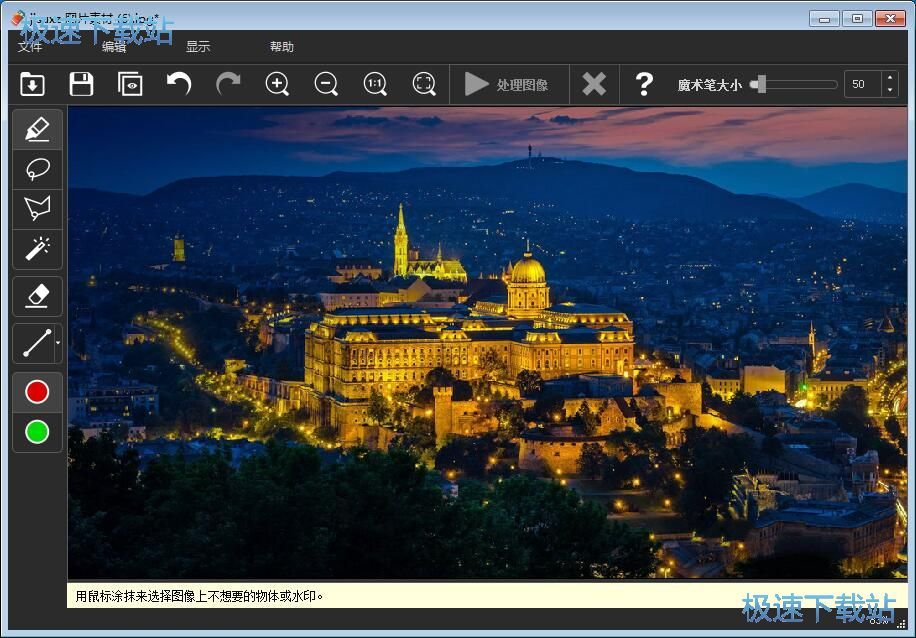Image resolution: width=916 pixels, height=638 pixels.
Task: Expand the line tool dropdown arrow
Action: pos(58,343)
